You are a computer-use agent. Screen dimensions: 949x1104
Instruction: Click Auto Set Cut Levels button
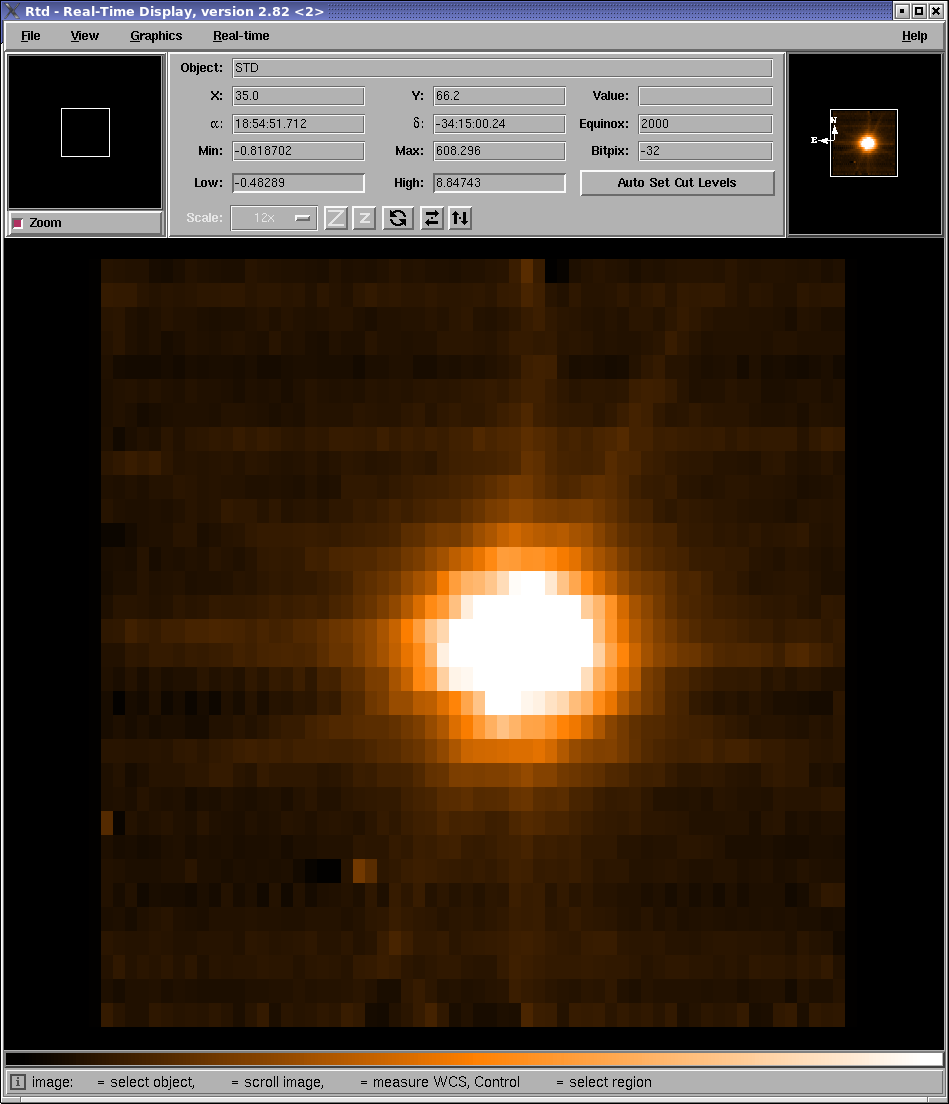(x=676, y=183)
